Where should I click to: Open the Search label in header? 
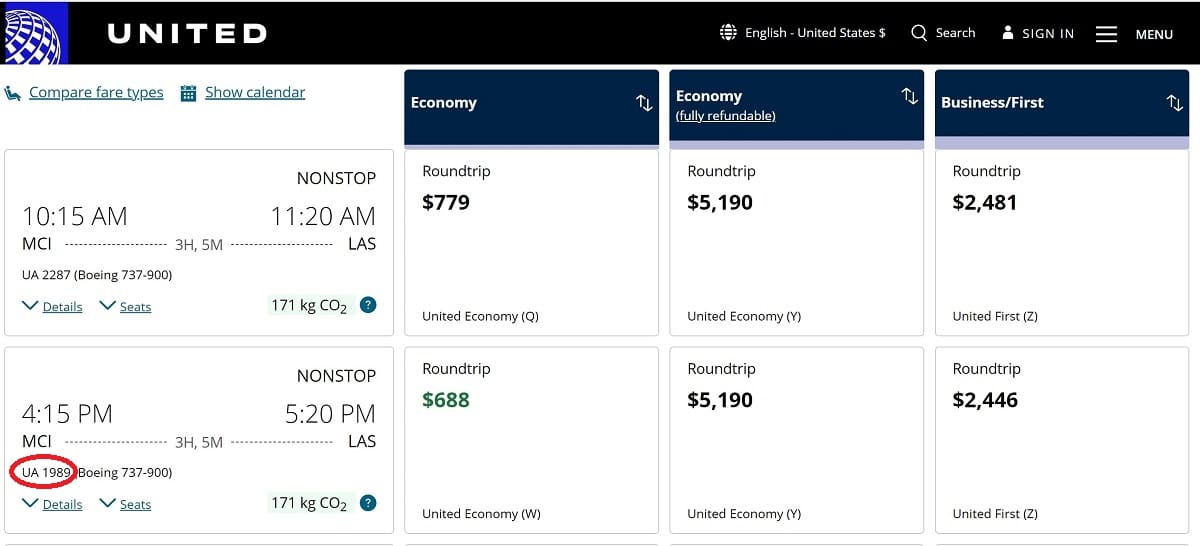pyautogui.click(x=955, y=33)
